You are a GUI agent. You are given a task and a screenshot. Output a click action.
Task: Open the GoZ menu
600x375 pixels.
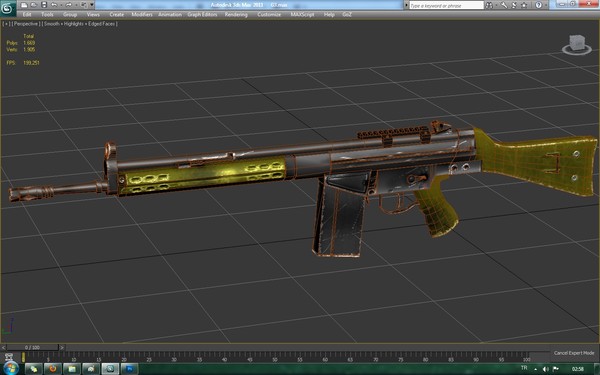(347, 15)
